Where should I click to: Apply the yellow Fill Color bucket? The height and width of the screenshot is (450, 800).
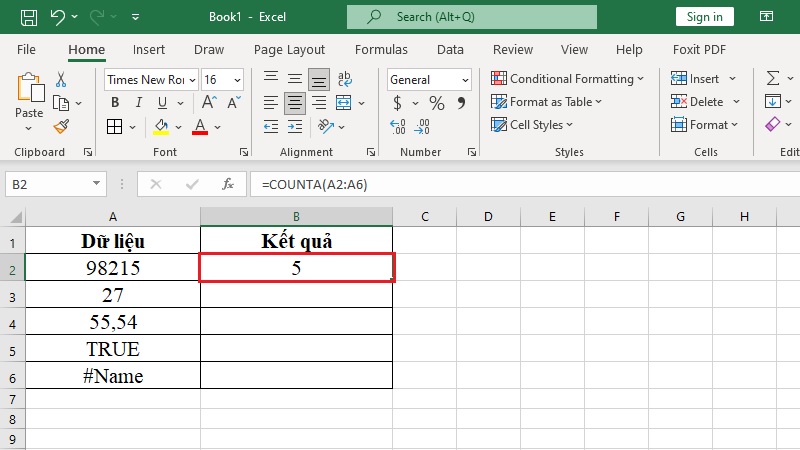click(161, 127)
